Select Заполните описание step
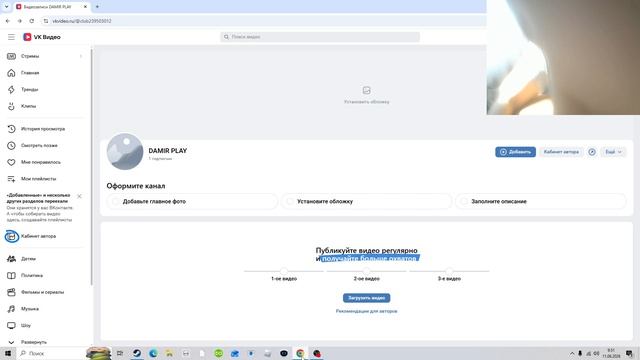Image resolution: width=640 pixels, height=360 pixels. [x=541, y=202]
